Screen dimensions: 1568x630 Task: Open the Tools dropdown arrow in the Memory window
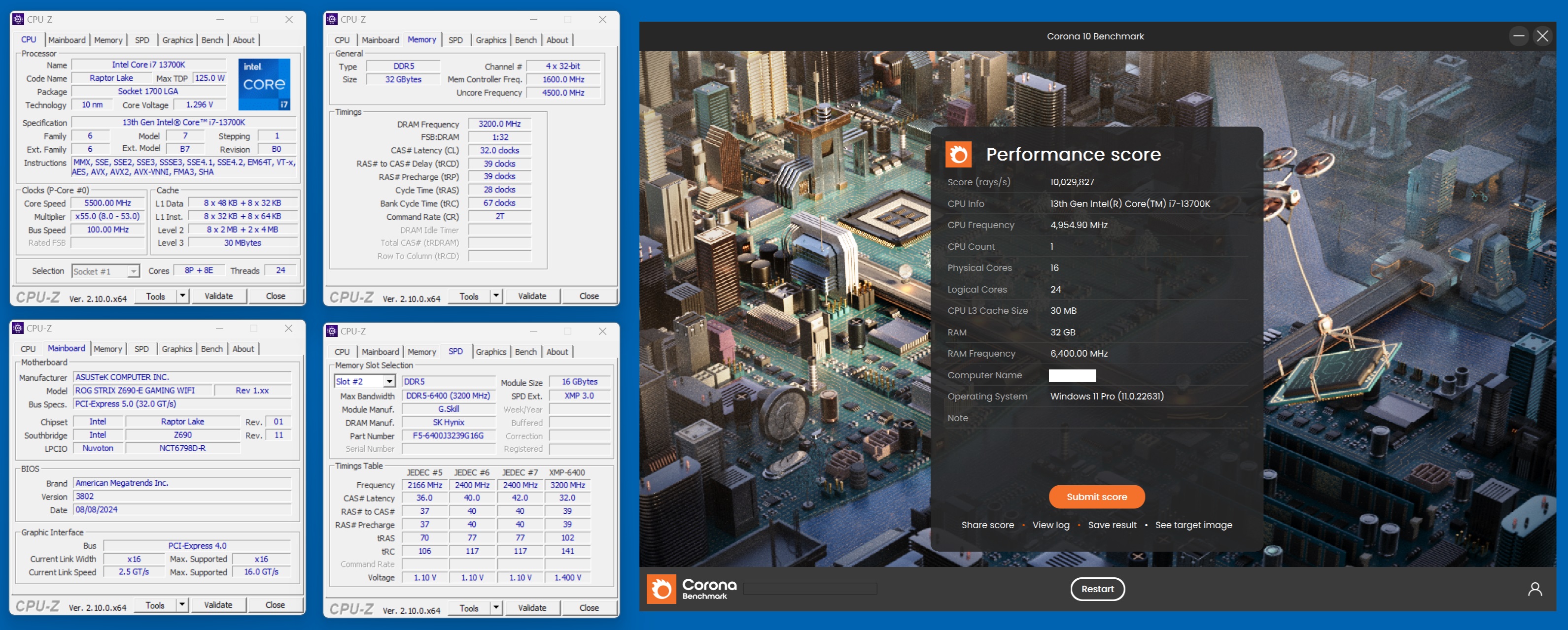tap(496, 296)
